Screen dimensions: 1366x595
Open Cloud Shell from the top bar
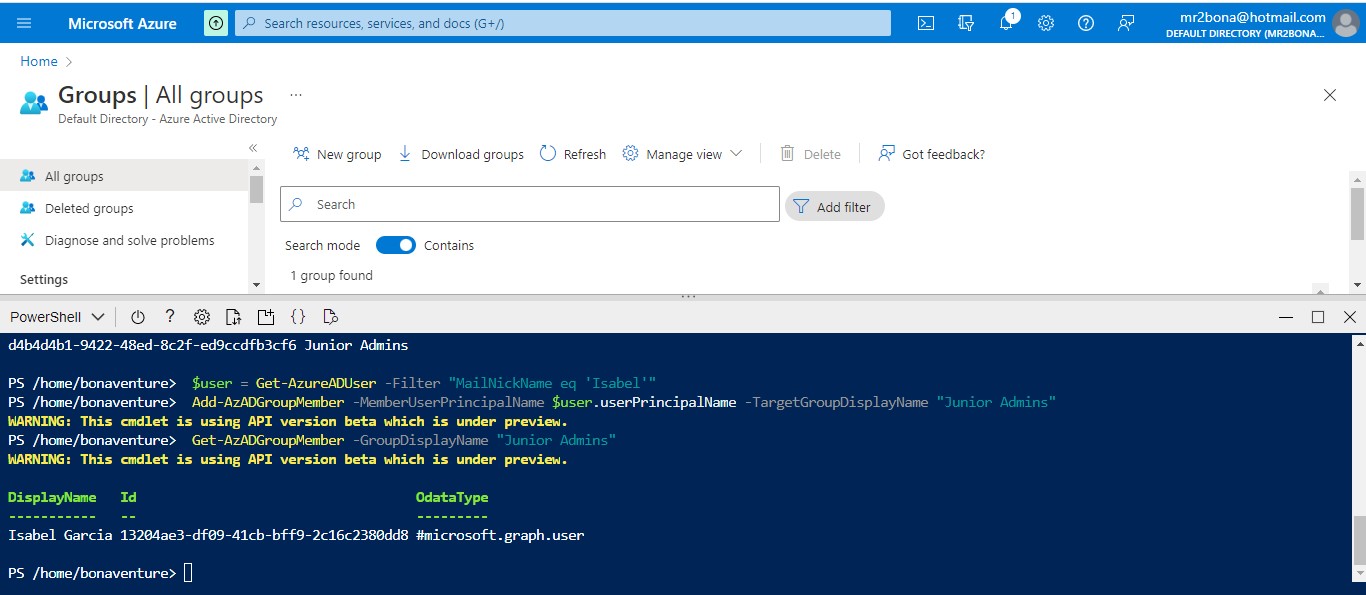925,22
